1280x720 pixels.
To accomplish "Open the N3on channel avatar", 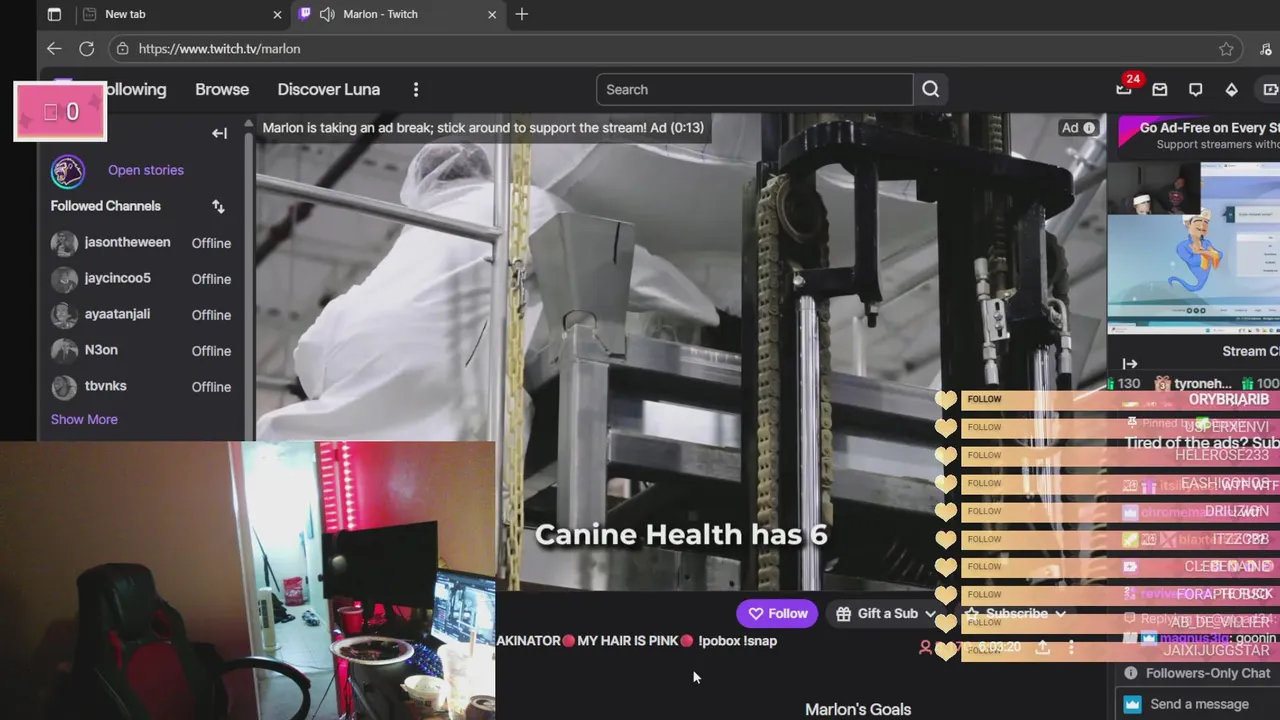I will tap(64, 351).
